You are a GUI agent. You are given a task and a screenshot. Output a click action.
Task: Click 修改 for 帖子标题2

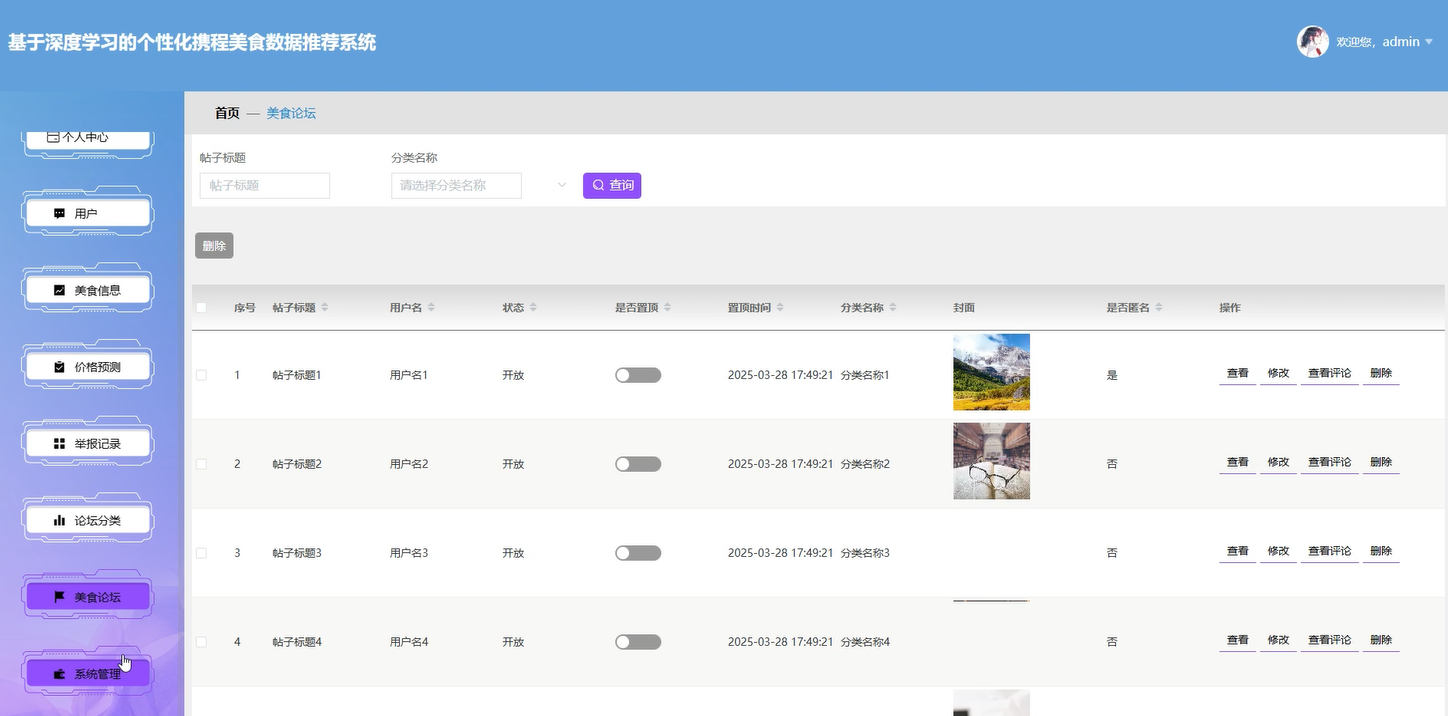pos(1278,462)
